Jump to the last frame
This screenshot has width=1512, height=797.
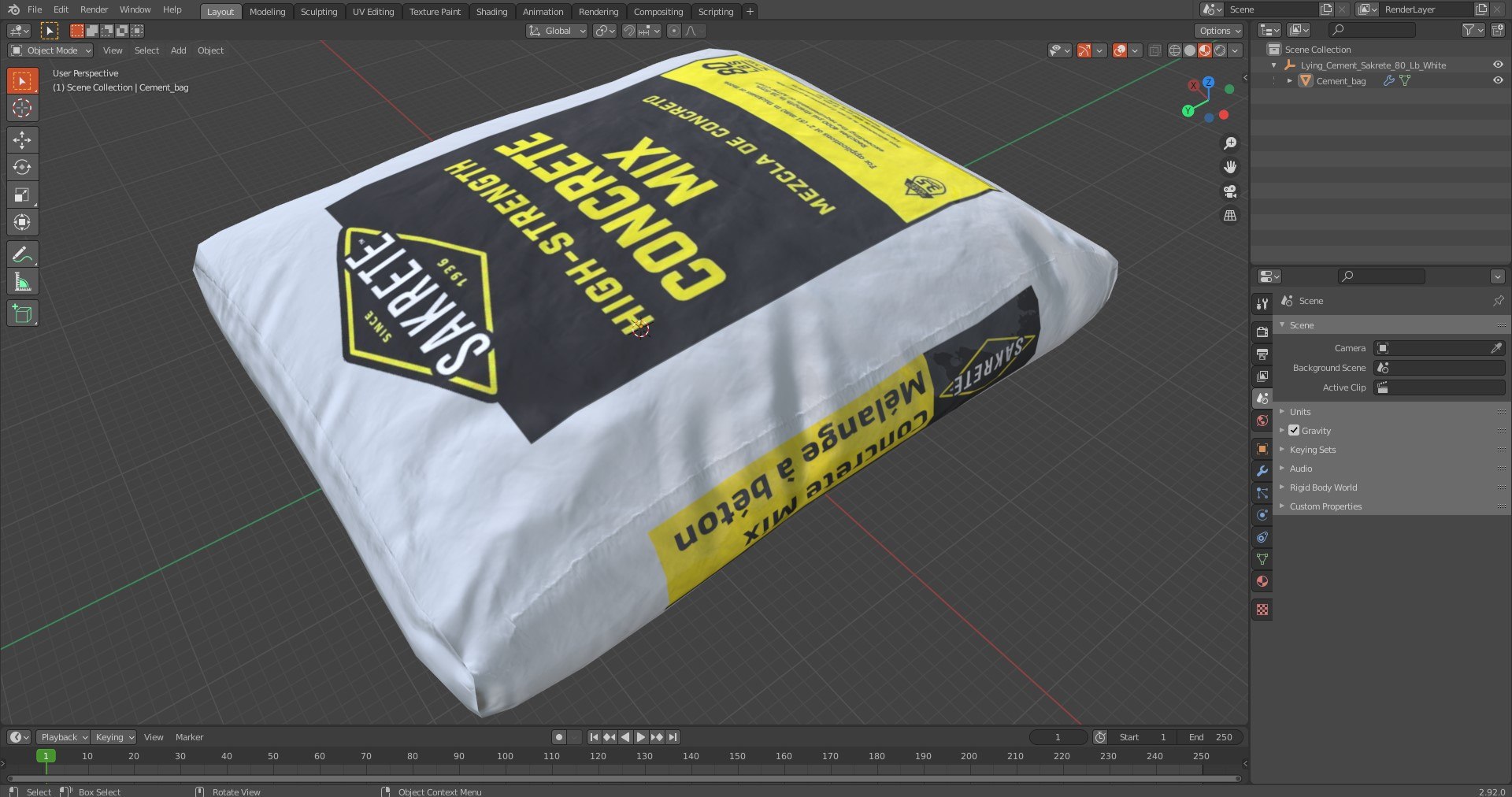pyautogui.click(x=673, y=737)
